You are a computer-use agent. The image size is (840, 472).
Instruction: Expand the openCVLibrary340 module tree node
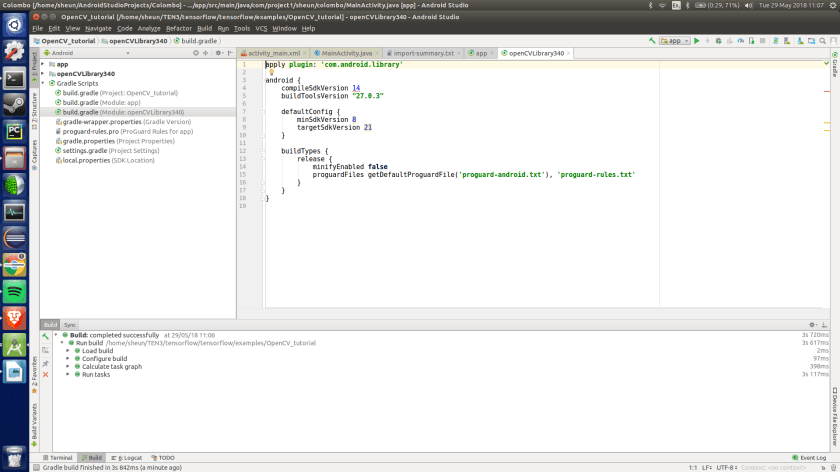point(43,73)
